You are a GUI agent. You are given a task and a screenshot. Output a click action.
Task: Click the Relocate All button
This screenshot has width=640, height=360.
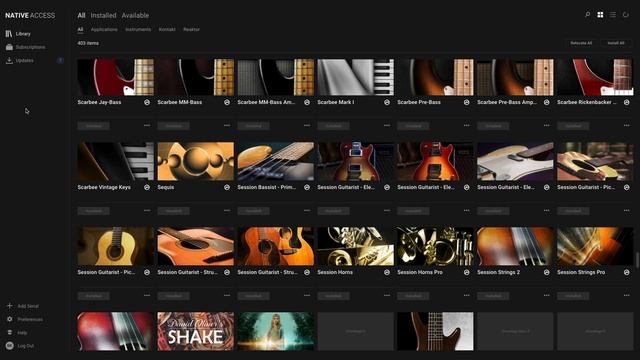tap(581, 43)
